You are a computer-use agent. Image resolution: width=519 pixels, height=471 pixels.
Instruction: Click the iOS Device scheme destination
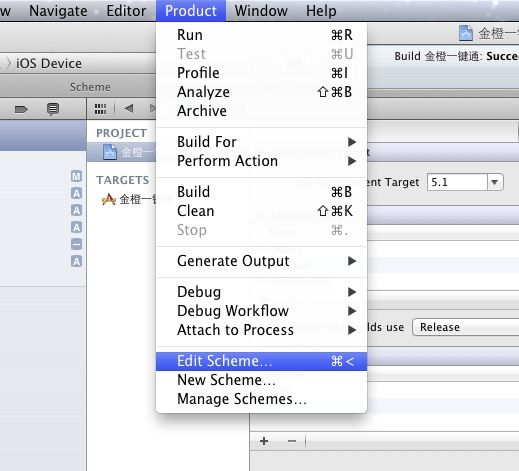[49, 63]
